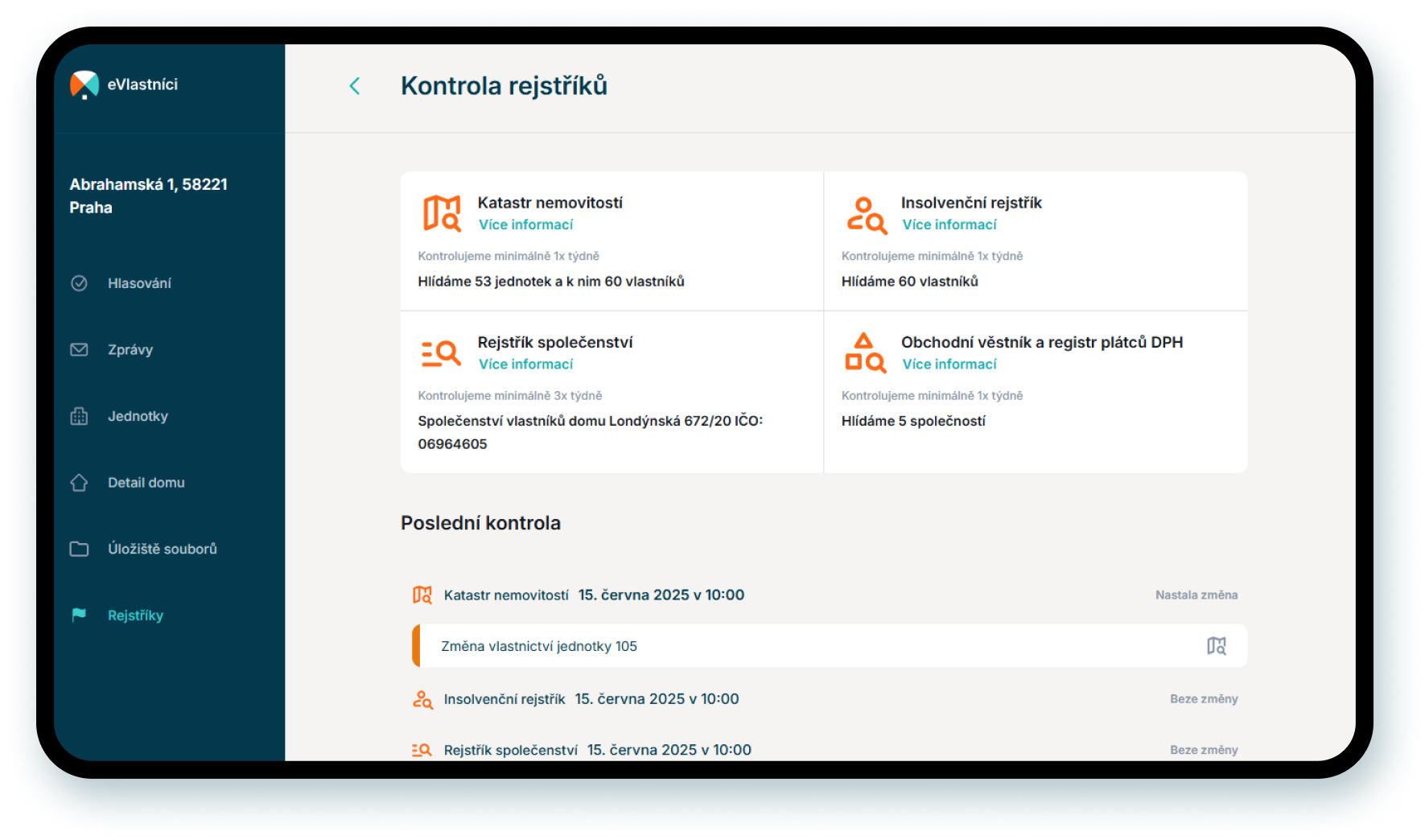Select the orange change indicator bar

pos(415,645)
